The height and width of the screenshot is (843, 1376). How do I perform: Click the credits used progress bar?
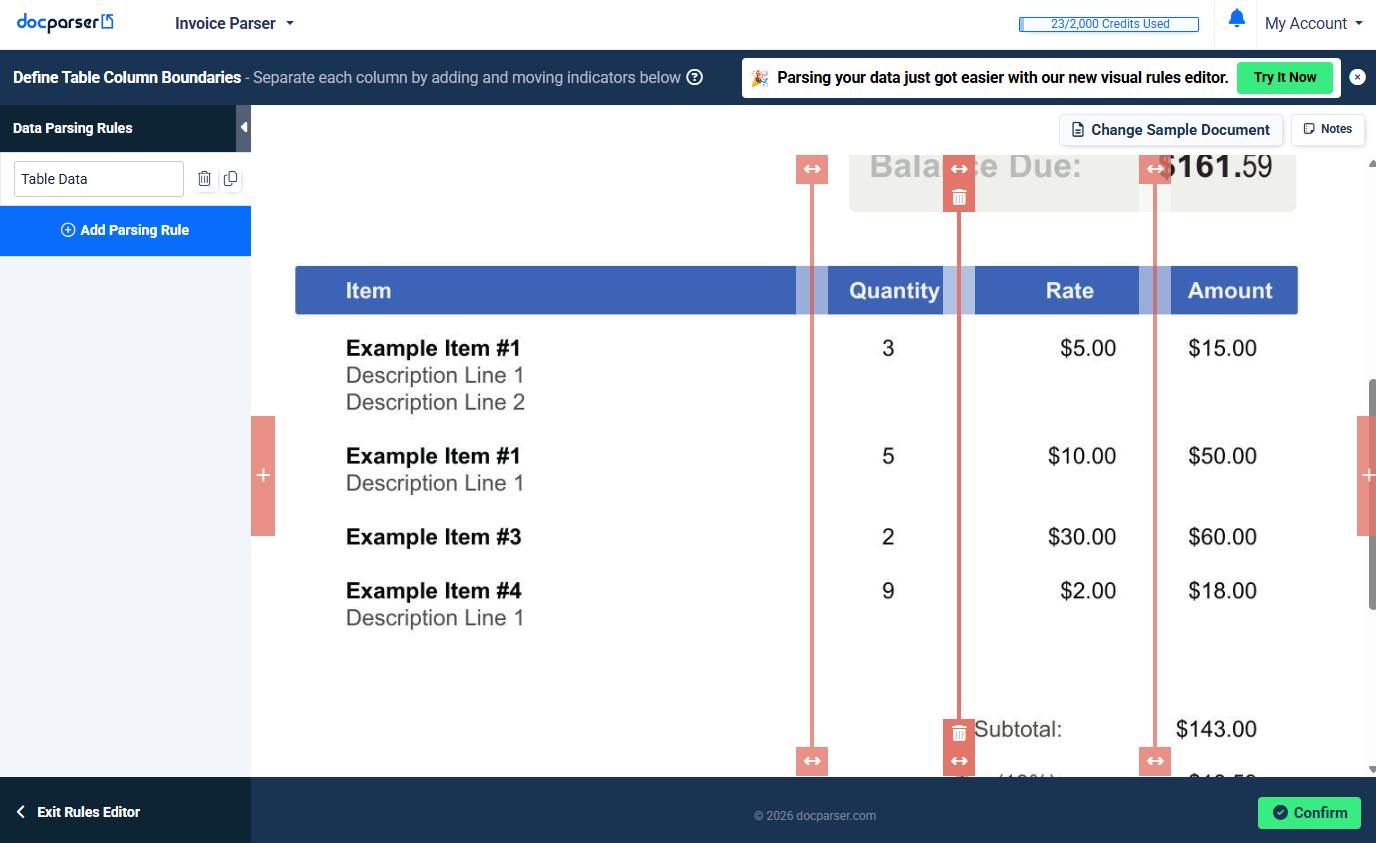click(x=1108, y=24)
